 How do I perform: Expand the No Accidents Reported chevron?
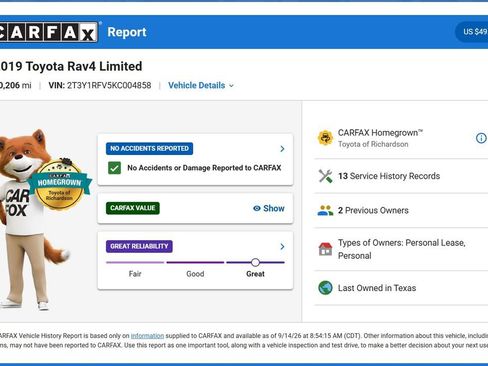tap(282, 149)
